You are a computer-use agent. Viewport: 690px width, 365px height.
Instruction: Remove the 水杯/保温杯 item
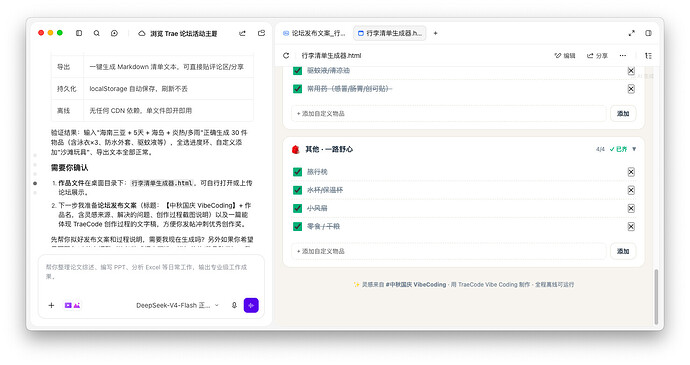coord(631,190)
